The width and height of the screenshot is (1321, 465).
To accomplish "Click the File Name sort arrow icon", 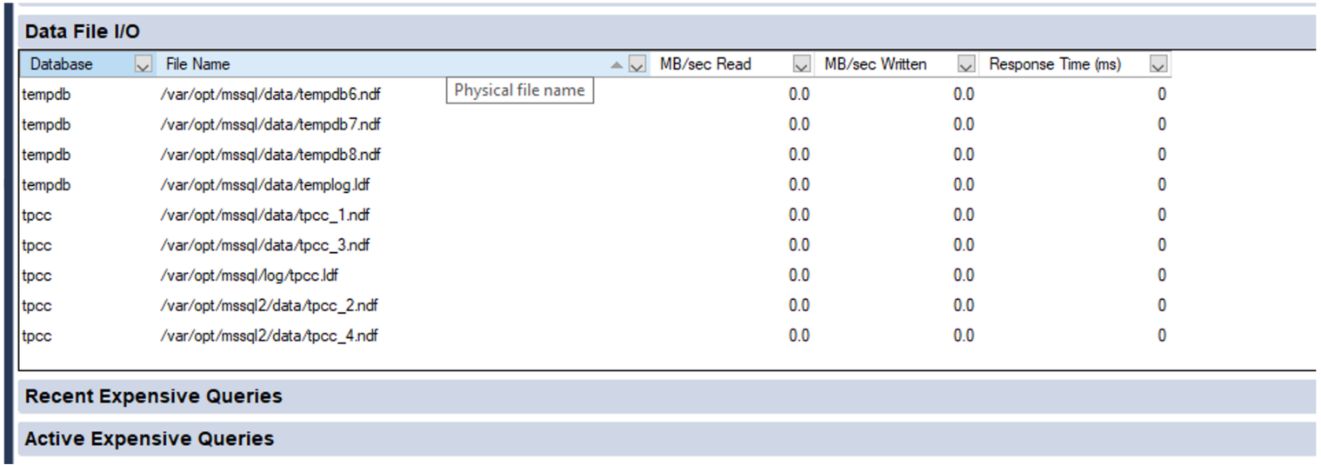I will tap(617, 65).
